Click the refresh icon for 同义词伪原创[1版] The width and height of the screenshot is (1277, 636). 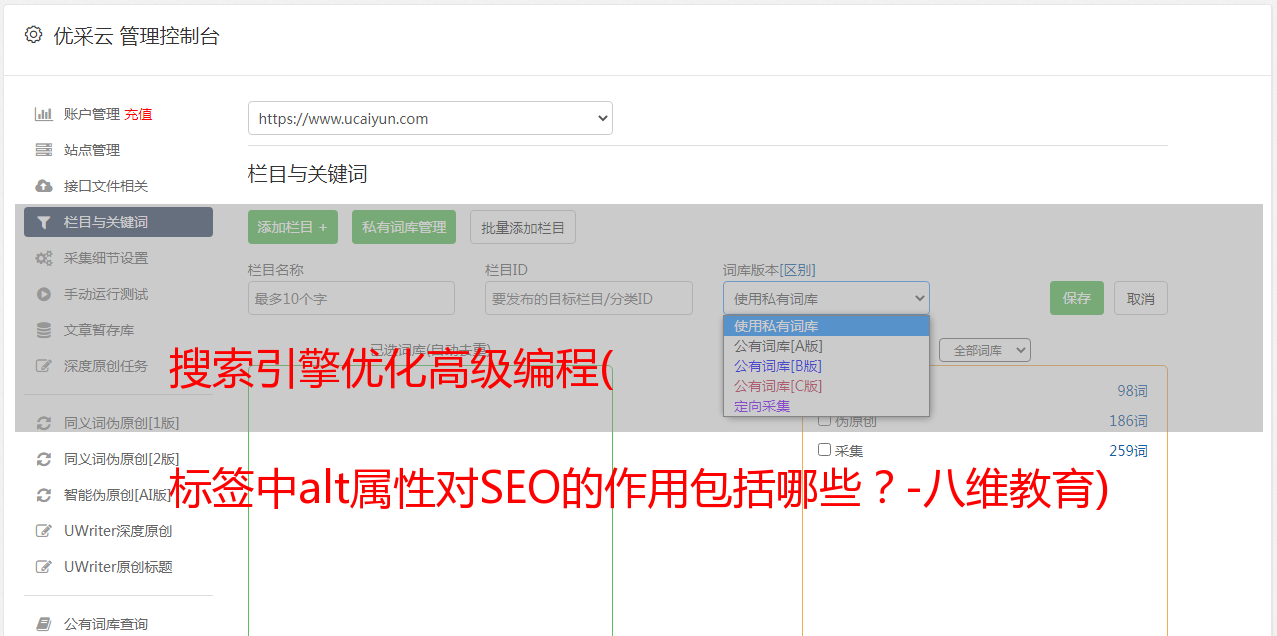(43, 423)
